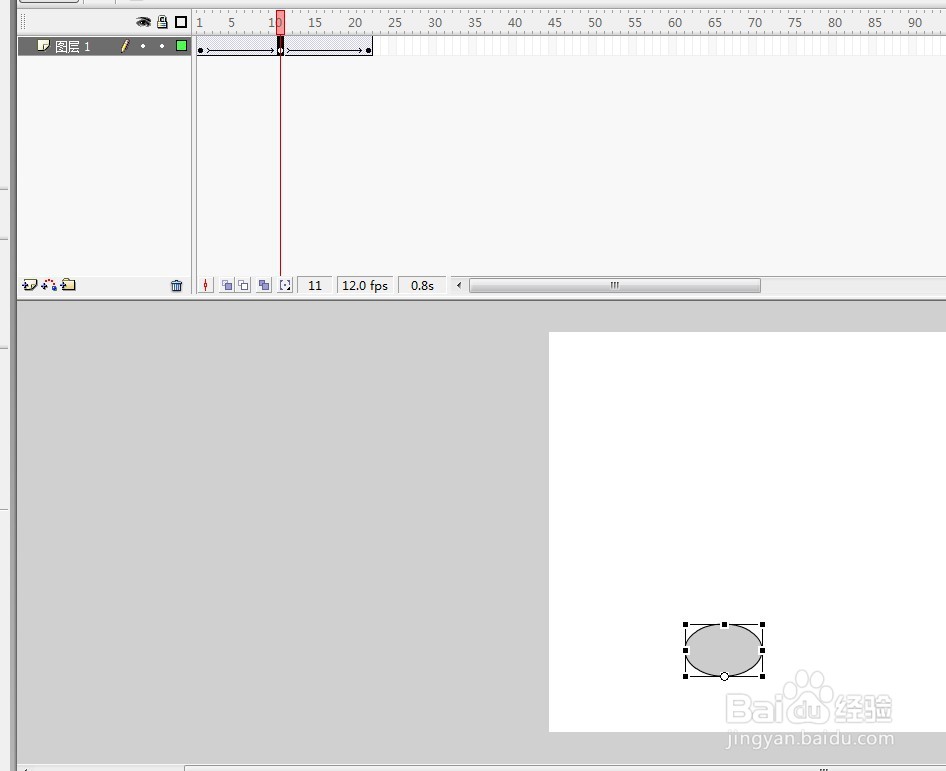Image resolution: width=946 pixels, height=771 pixels.
Task: Select keyframe at frame 11
Action: (281, 46)
